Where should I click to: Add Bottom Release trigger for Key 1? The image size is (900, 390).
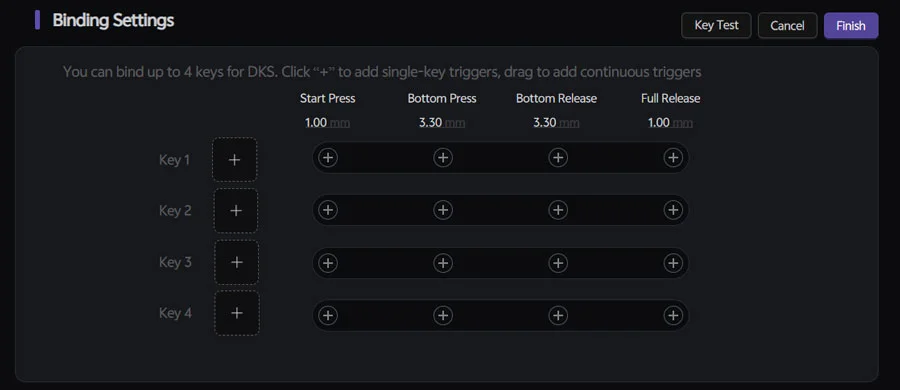click(558, 157)
